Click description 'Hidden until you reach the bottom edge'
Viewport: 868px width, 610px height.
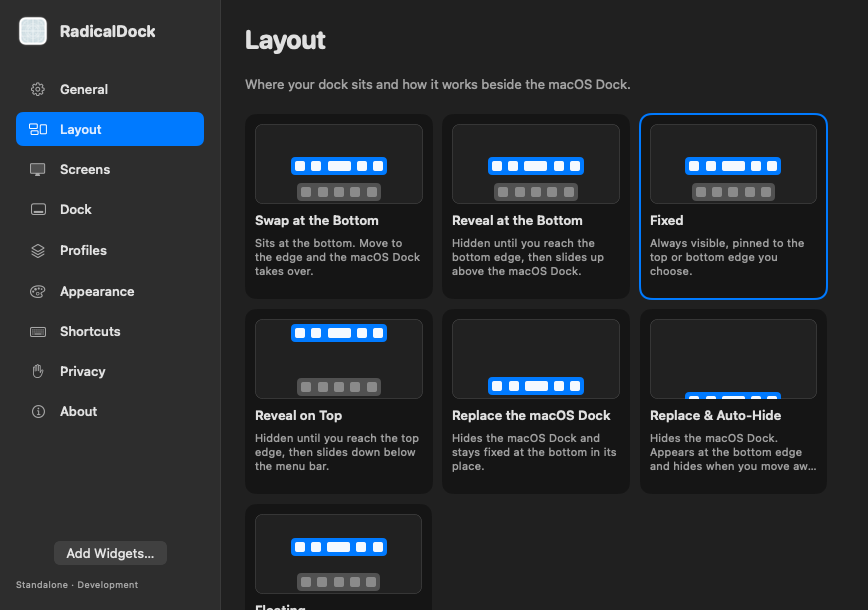528,257
